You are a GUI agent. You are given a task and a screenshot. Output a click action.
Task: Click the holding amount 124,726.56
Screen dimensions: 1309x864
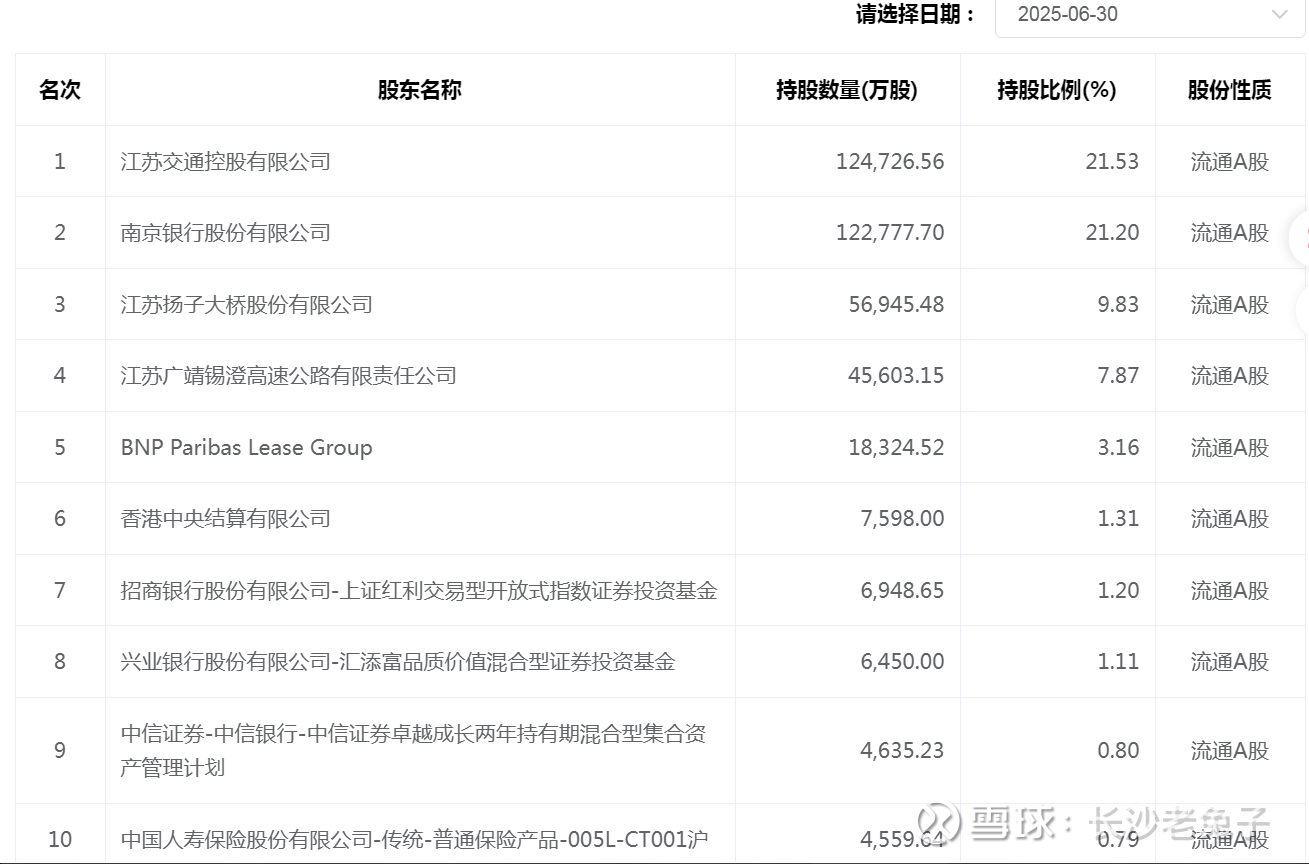tap(890, 161)
